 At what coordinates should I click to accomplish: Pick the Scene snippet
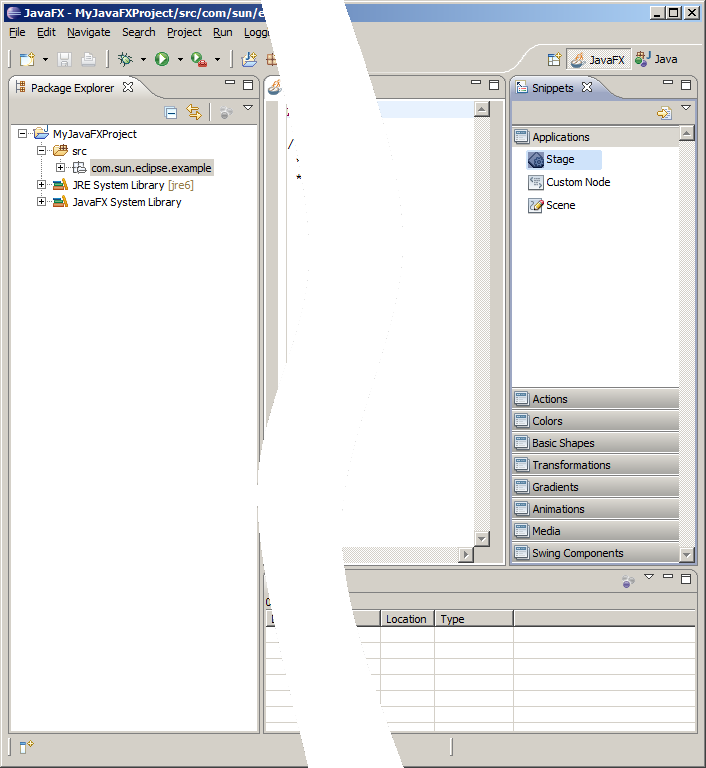tap(560, 205)
